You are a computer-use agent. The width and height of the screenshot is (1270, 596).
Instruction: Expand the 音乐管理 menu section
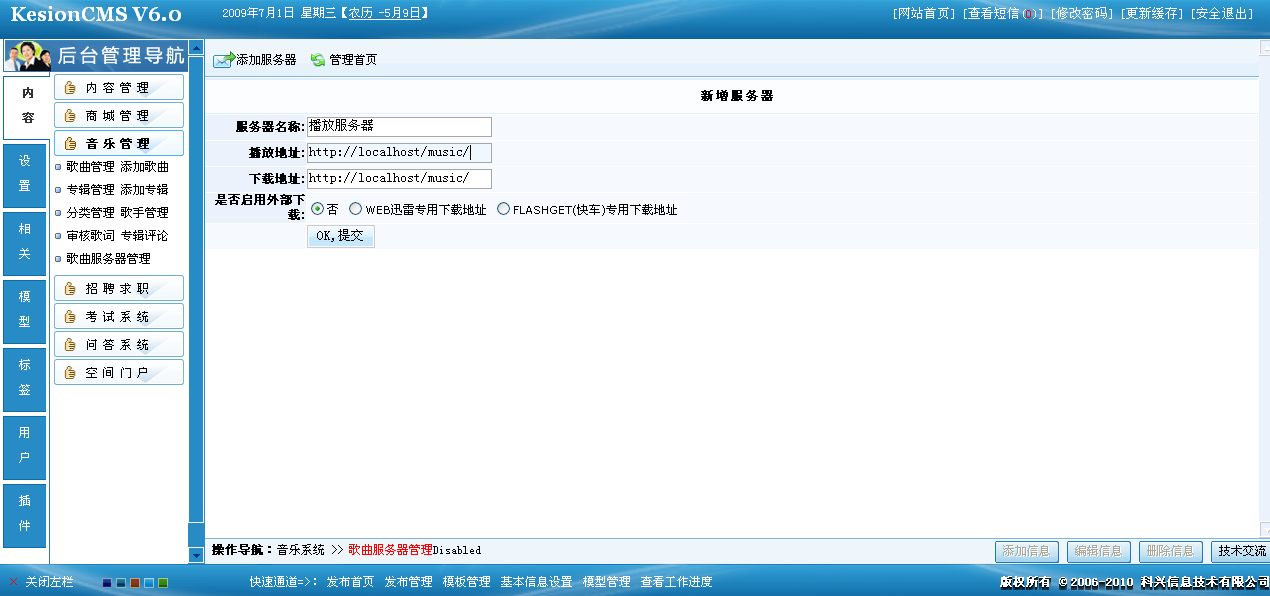pos(118,144)
